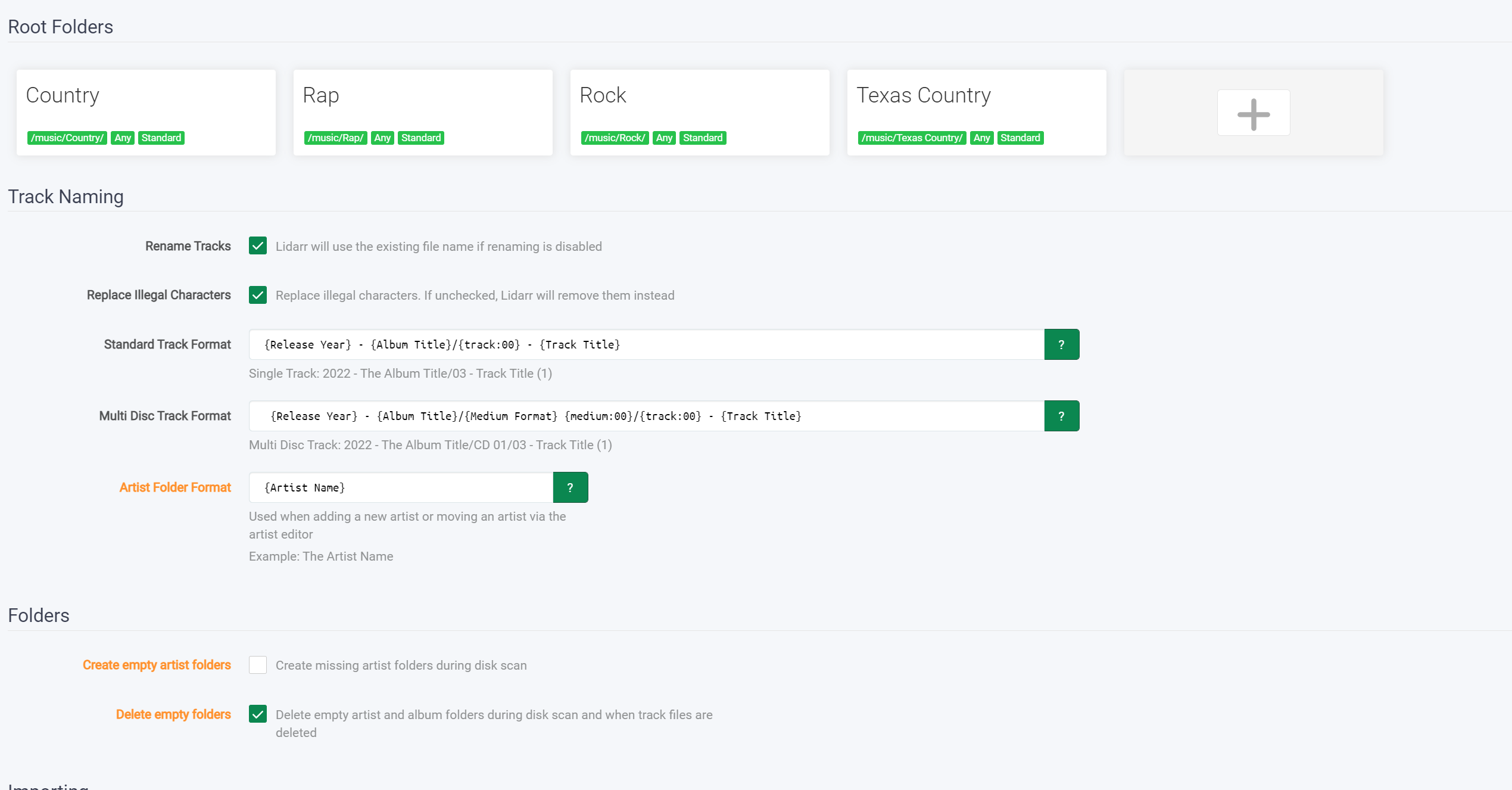Open the Multi Disc Track Format help
This screenshot has height=790, width=1512.
(1062, 416)
